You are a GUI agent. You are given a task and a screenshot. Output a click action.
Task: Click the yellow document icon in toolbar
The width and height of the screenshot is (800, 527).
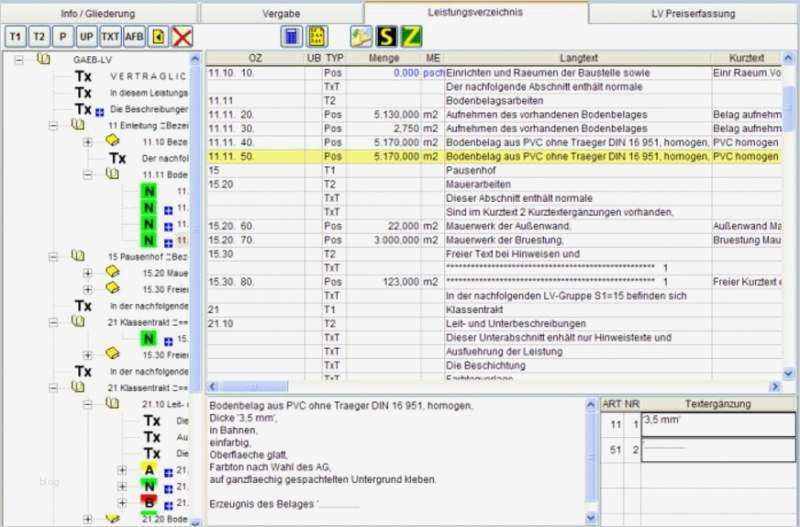click(158, 37)
